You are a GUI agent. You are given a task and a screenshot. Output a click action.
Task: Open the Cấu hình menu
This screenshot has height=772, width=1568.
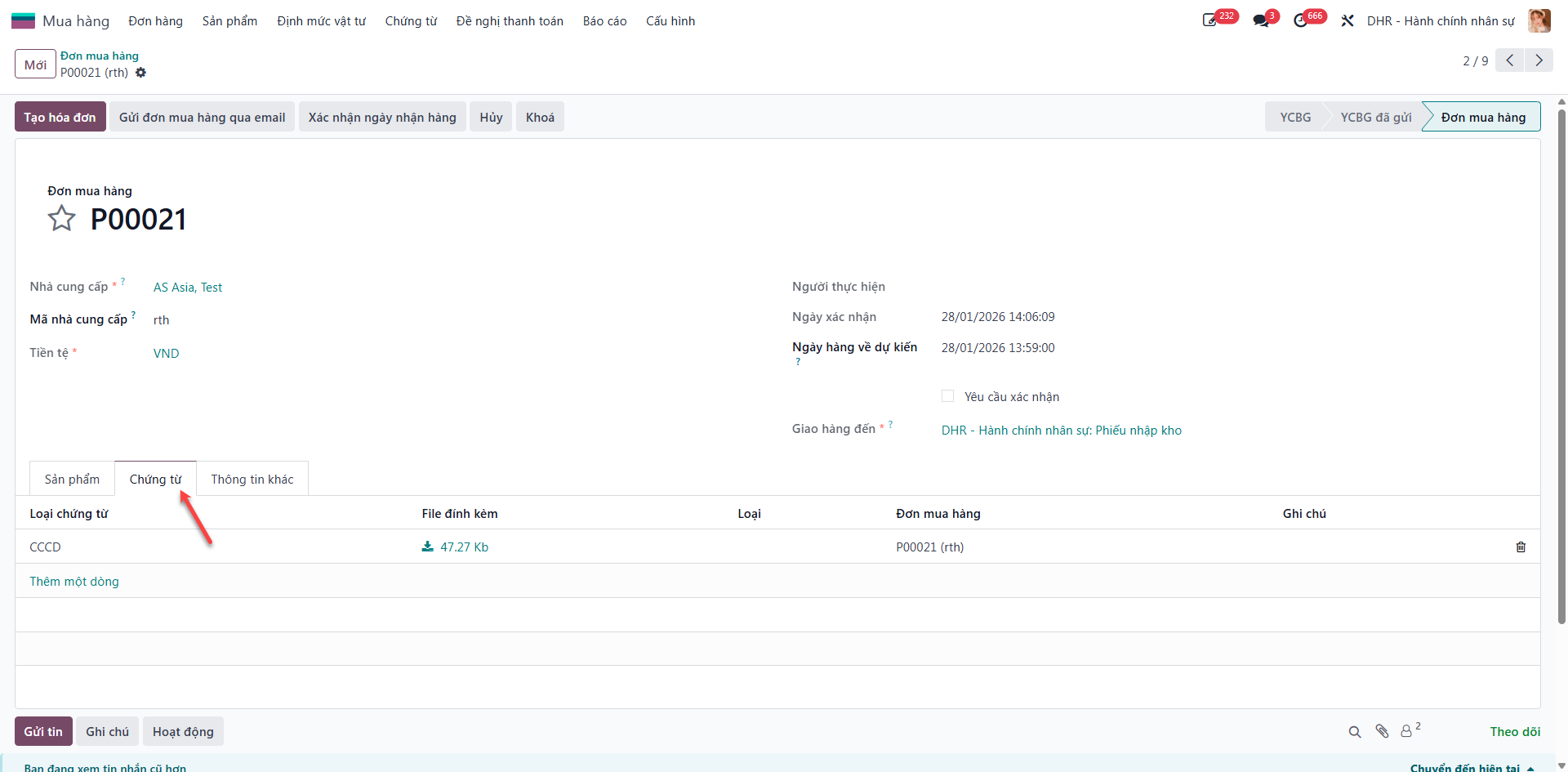[670, 21]
